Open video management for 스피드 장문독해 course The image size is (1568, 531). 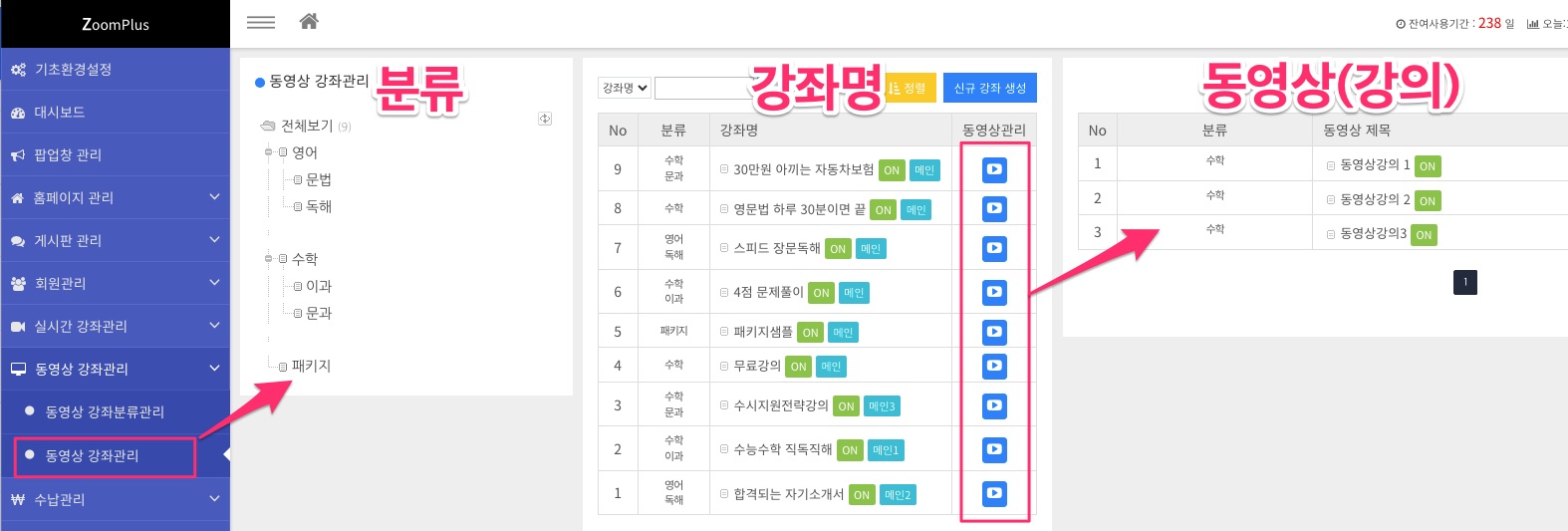994,248
